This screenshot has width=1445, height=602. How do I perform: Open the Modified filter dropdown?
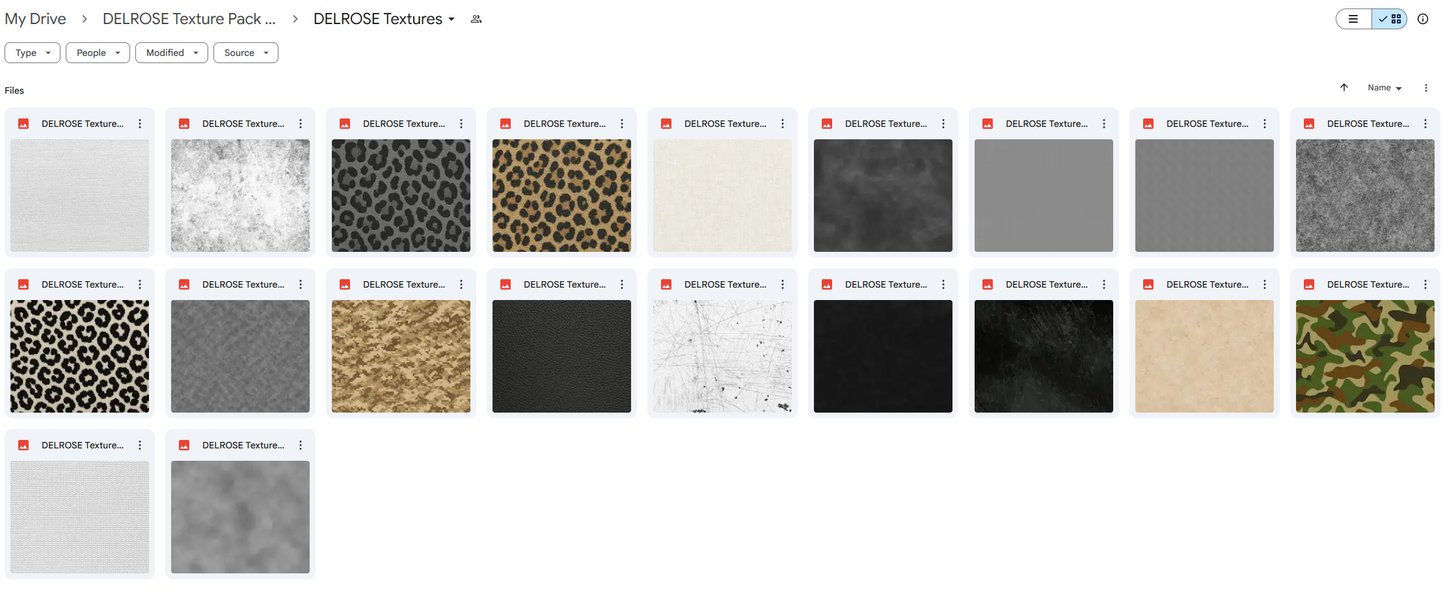[171, 52]
